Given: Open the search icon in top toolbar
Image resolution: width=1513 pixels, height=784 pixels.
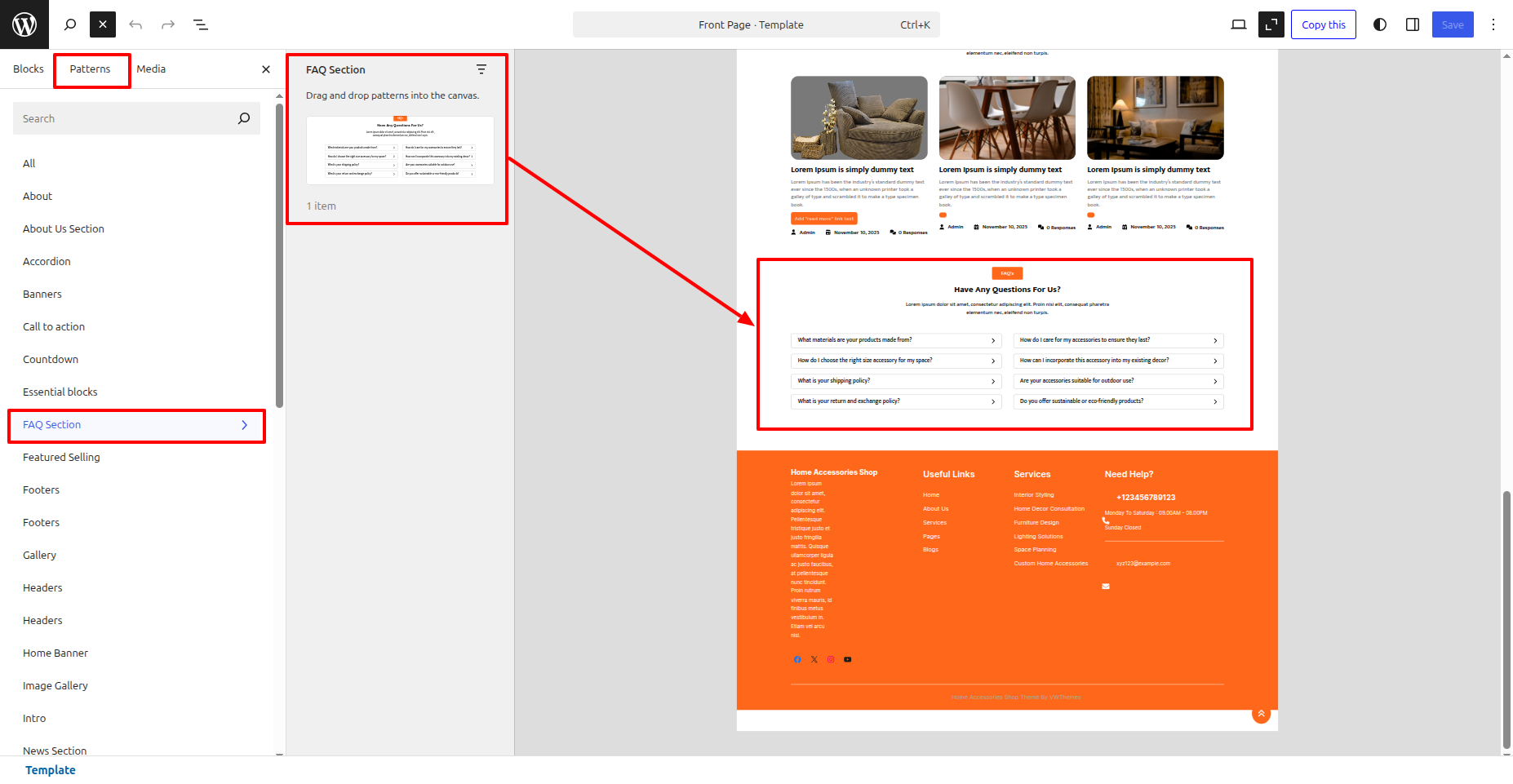Looking at the screenshot, I should 70,24.
